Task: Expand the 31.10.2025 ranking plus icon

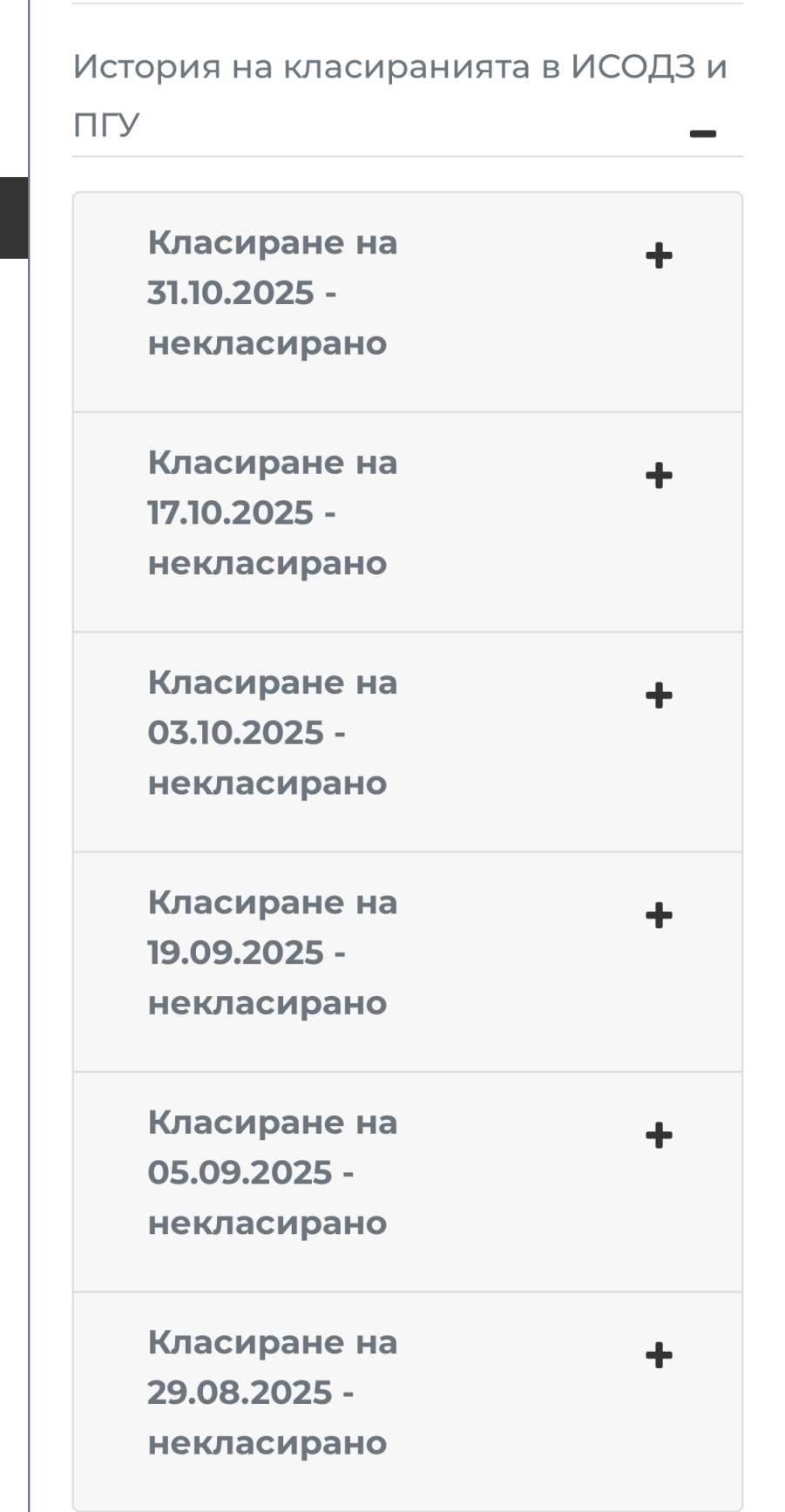Action: click(x=659, y=256)
